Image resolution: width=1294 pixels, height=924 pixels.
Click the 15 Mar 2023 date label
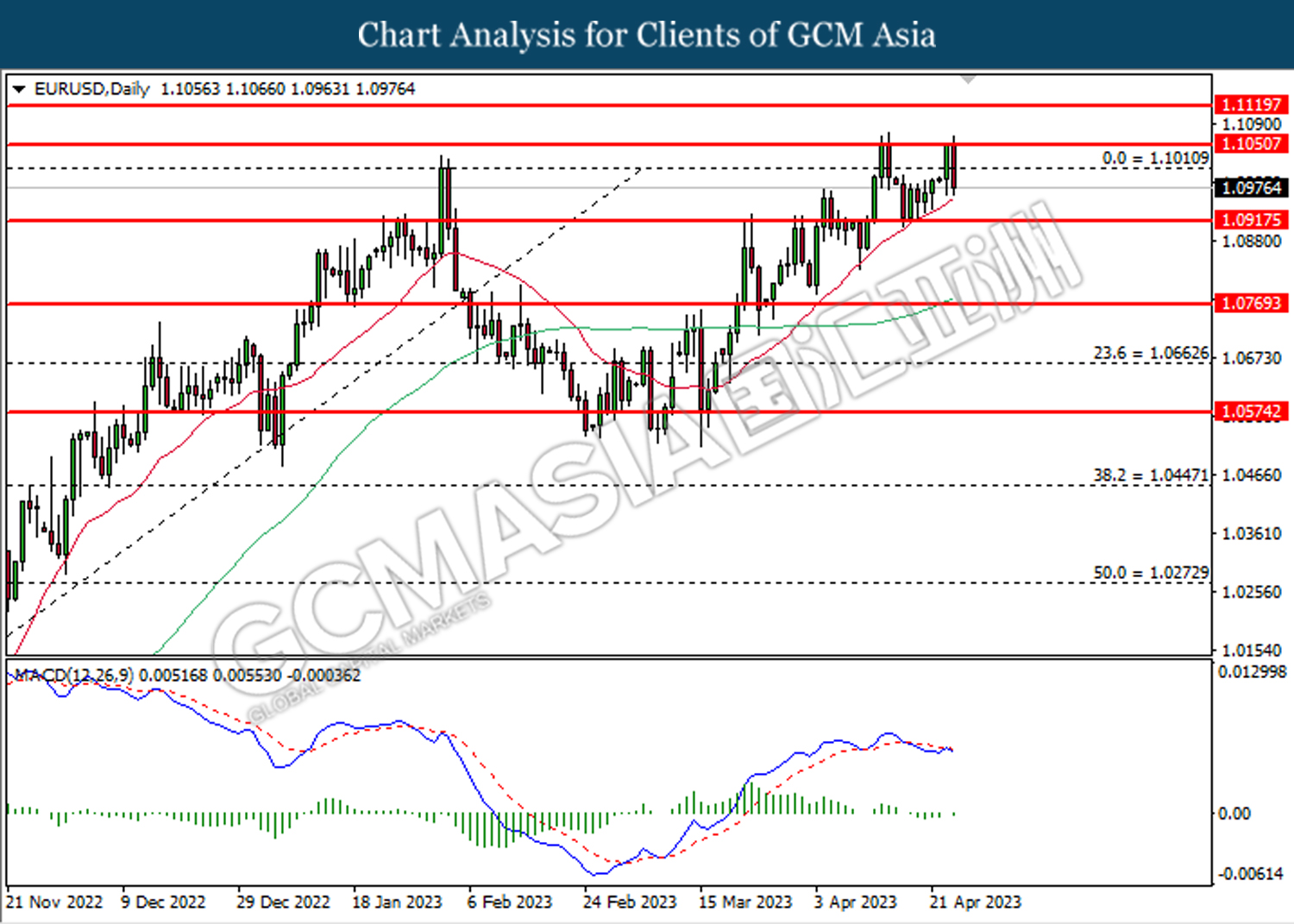point(745,902)
